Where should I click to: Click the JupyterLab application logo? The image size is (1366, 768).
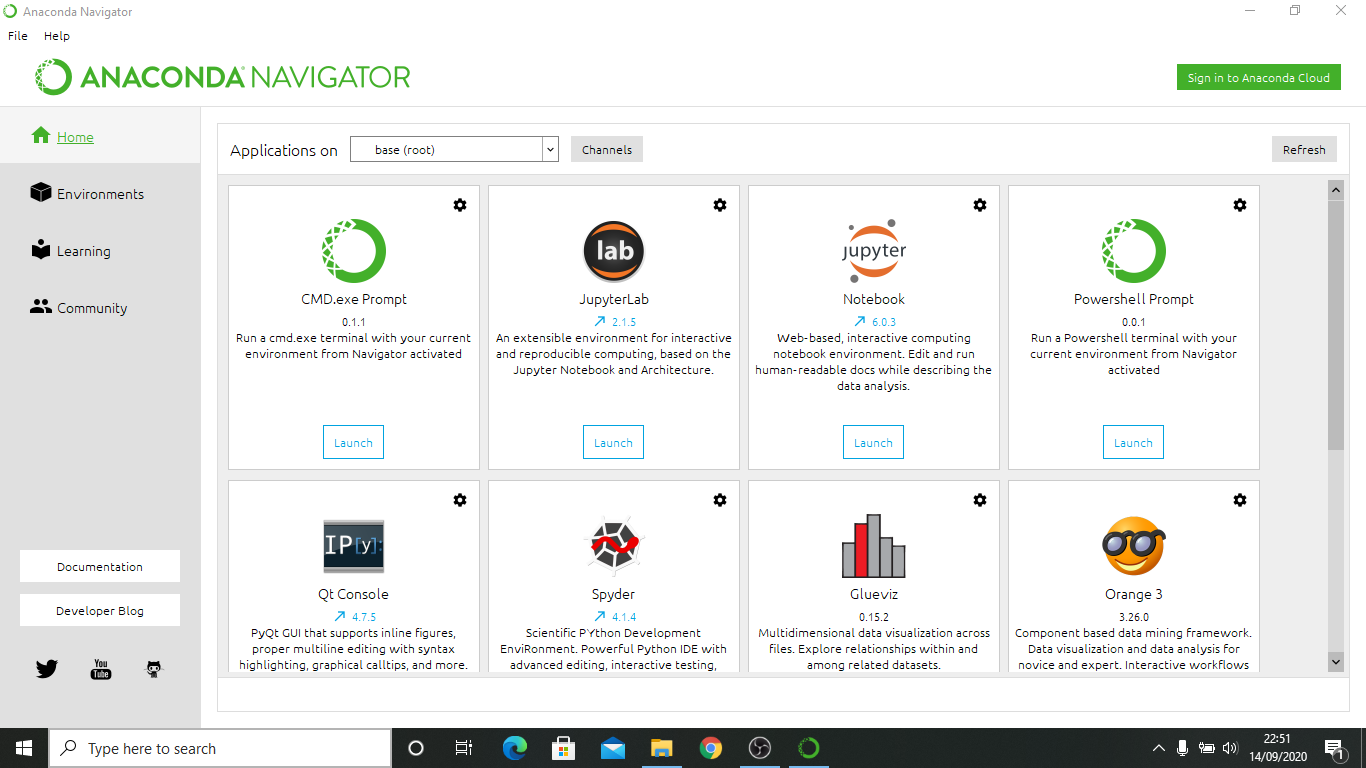(614, 251)
